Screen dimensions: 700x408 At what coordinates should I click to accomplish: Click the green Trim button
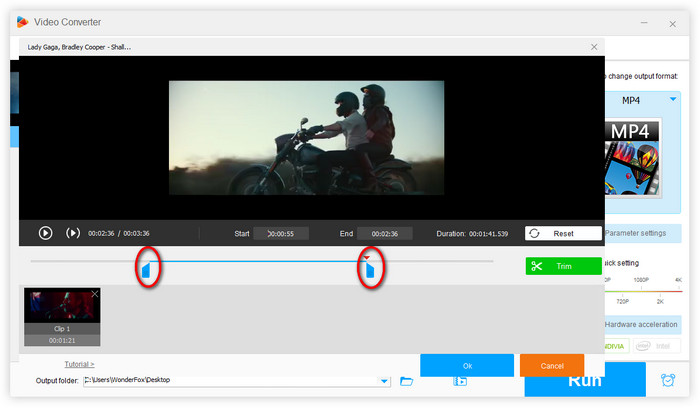click(x=563, y=266)
